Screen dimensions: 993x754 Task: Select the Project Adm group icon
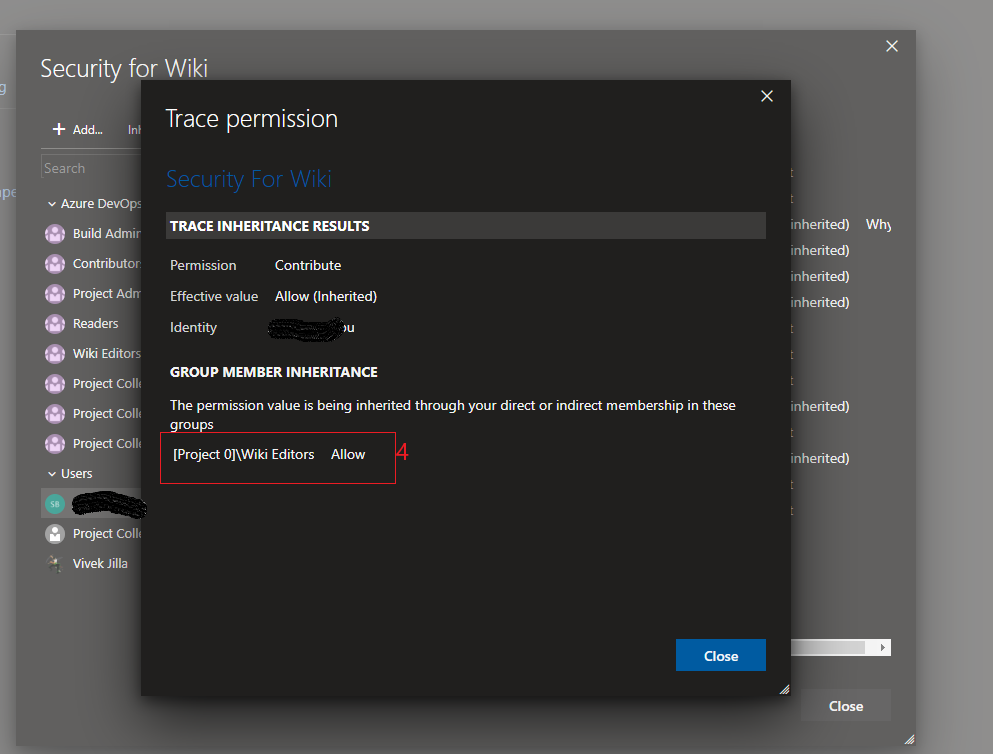pos(55,294)
